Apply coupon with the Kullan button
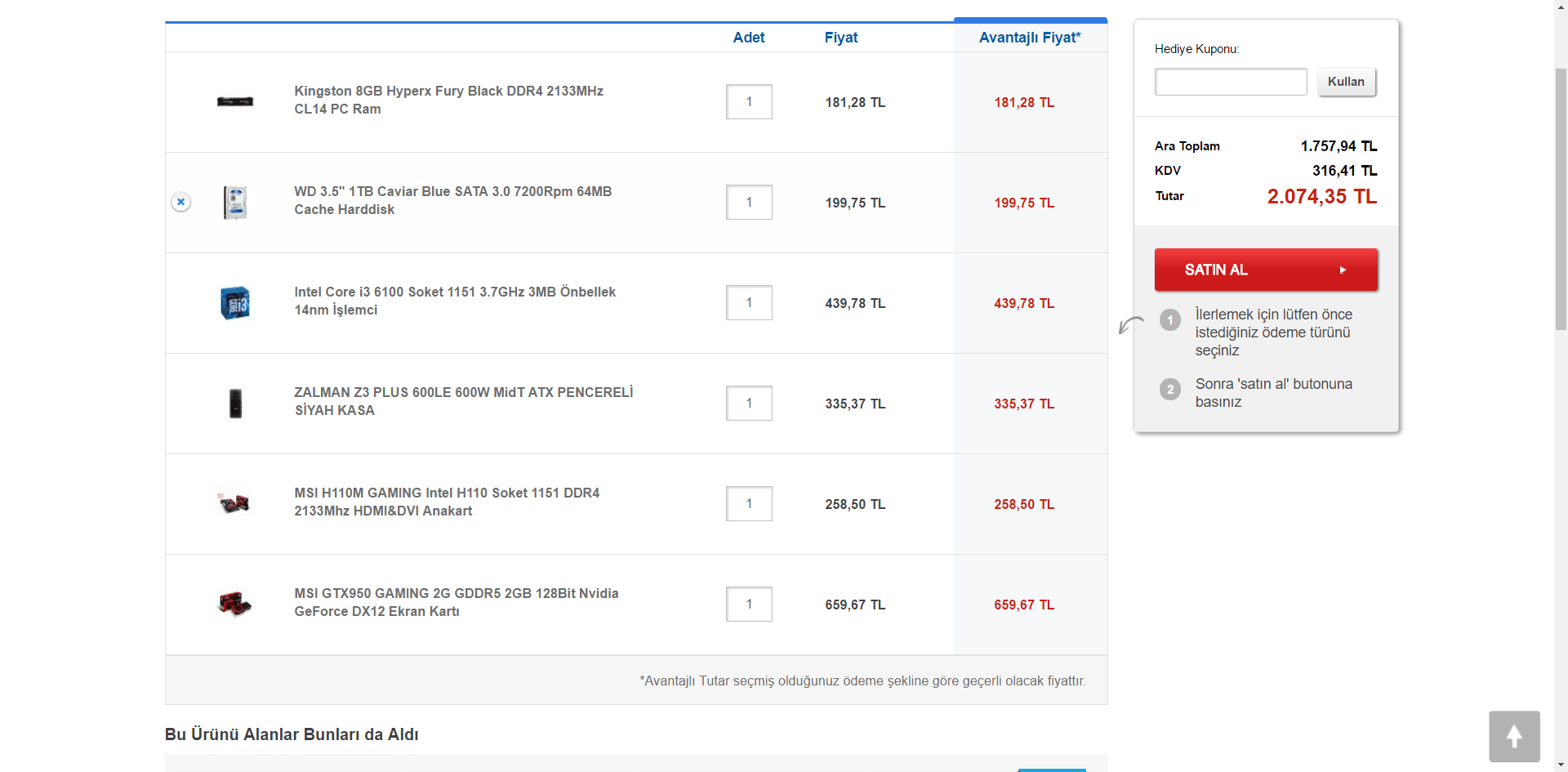1568x772 pixels. click(1346, 82)
